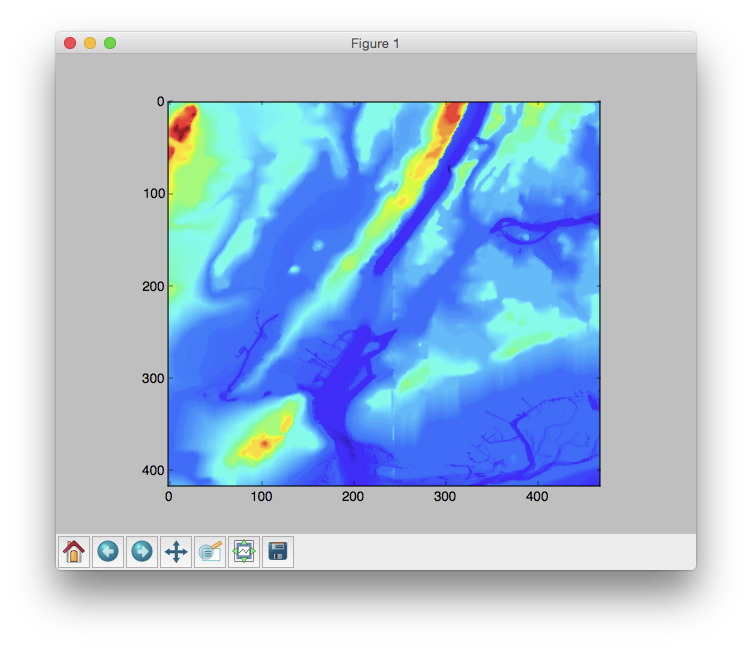Click the x-axis tick label 400
752x650 pixels.
[536, 496]
